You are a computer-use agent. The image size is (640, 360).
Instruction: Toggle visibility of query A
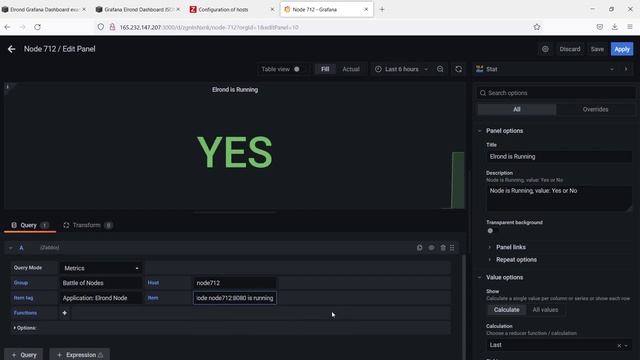point(431,248)
